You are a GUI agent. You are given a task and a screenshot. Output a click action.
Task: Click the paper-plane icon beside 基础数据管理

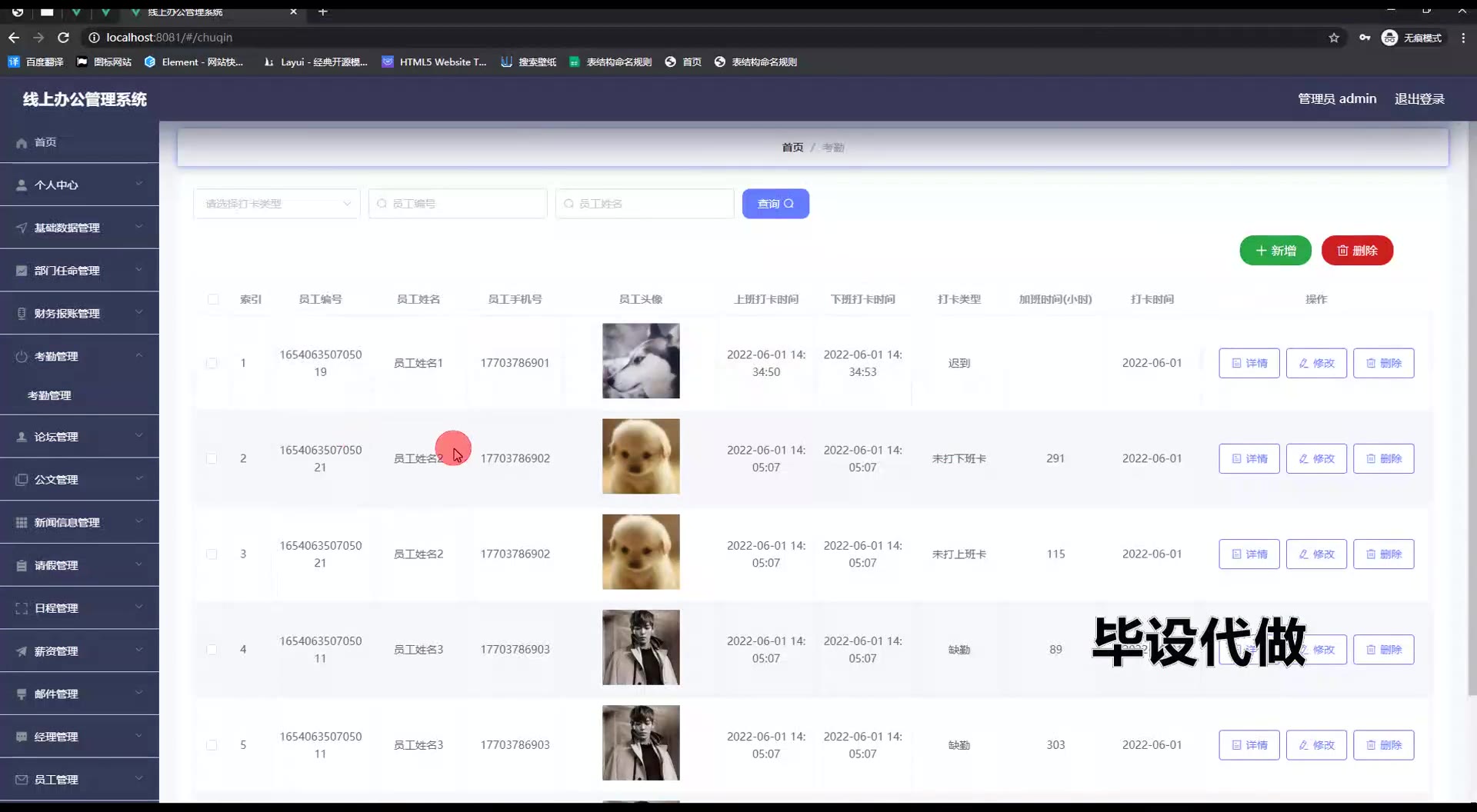pos(22,228)
